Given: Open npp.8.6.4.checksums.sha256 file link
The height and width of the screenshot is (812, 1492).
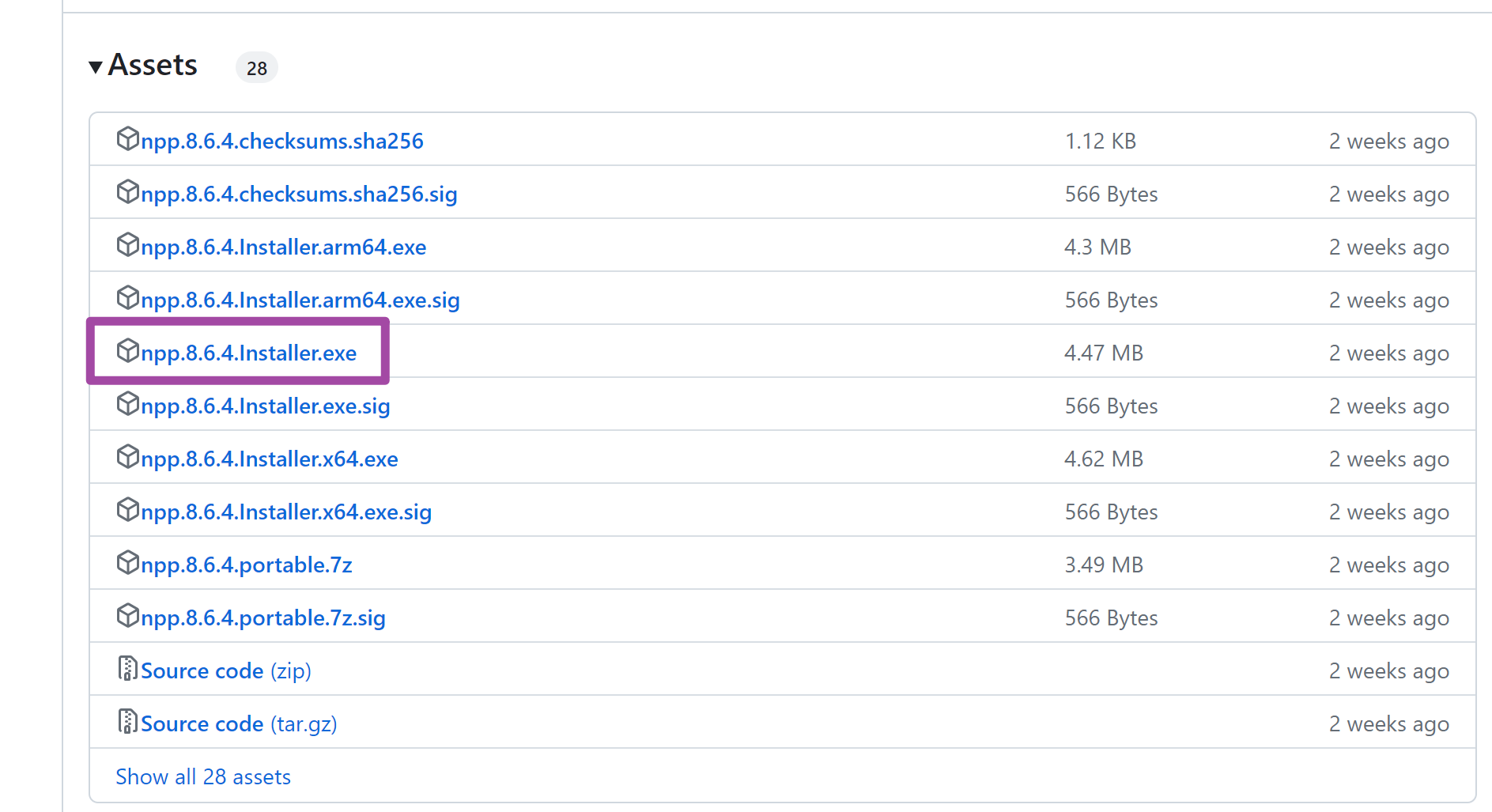Looking at the screenshot, I should point(281,142).
